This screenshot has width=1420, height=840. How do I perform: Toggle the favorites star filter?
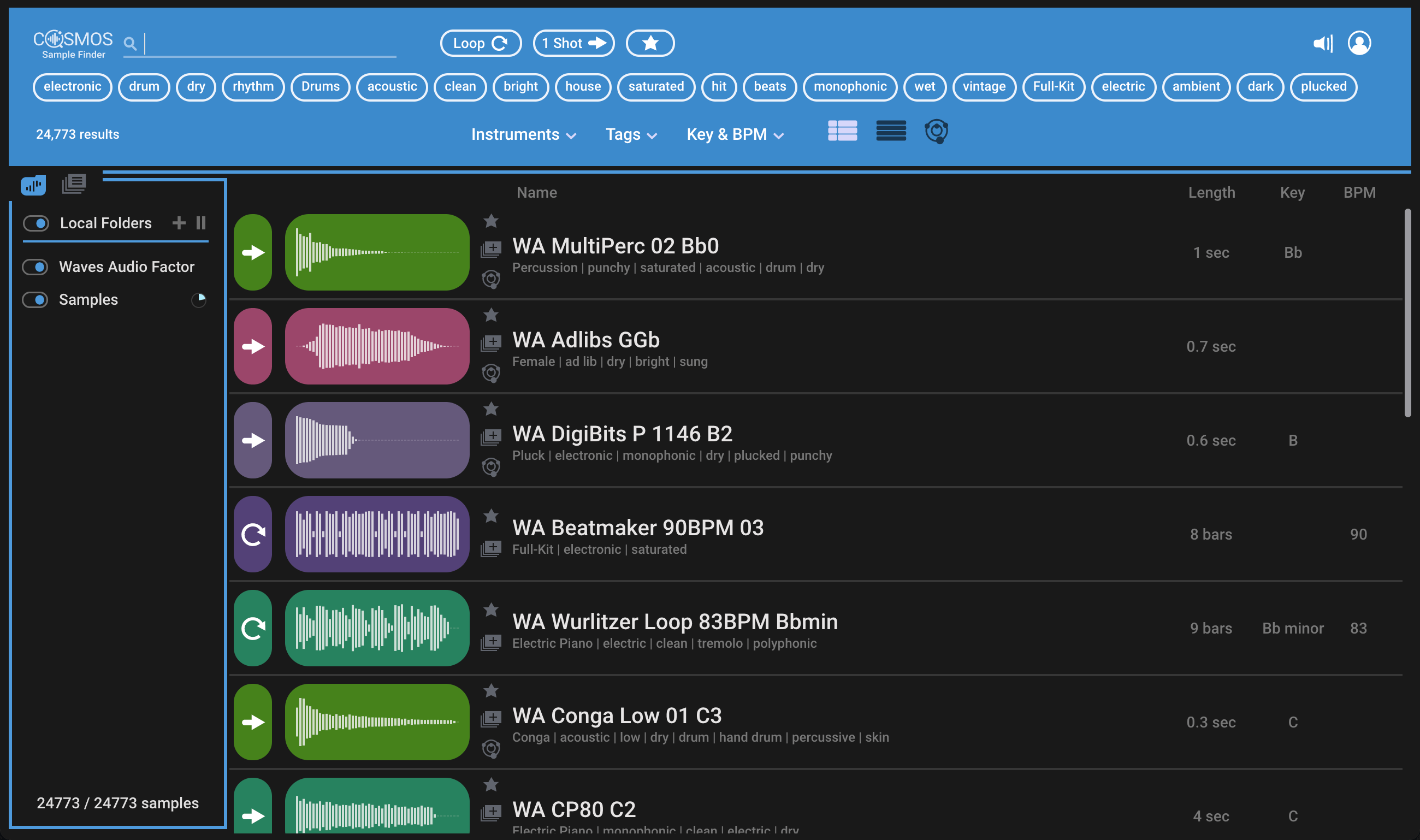click(x=650, y=43)
